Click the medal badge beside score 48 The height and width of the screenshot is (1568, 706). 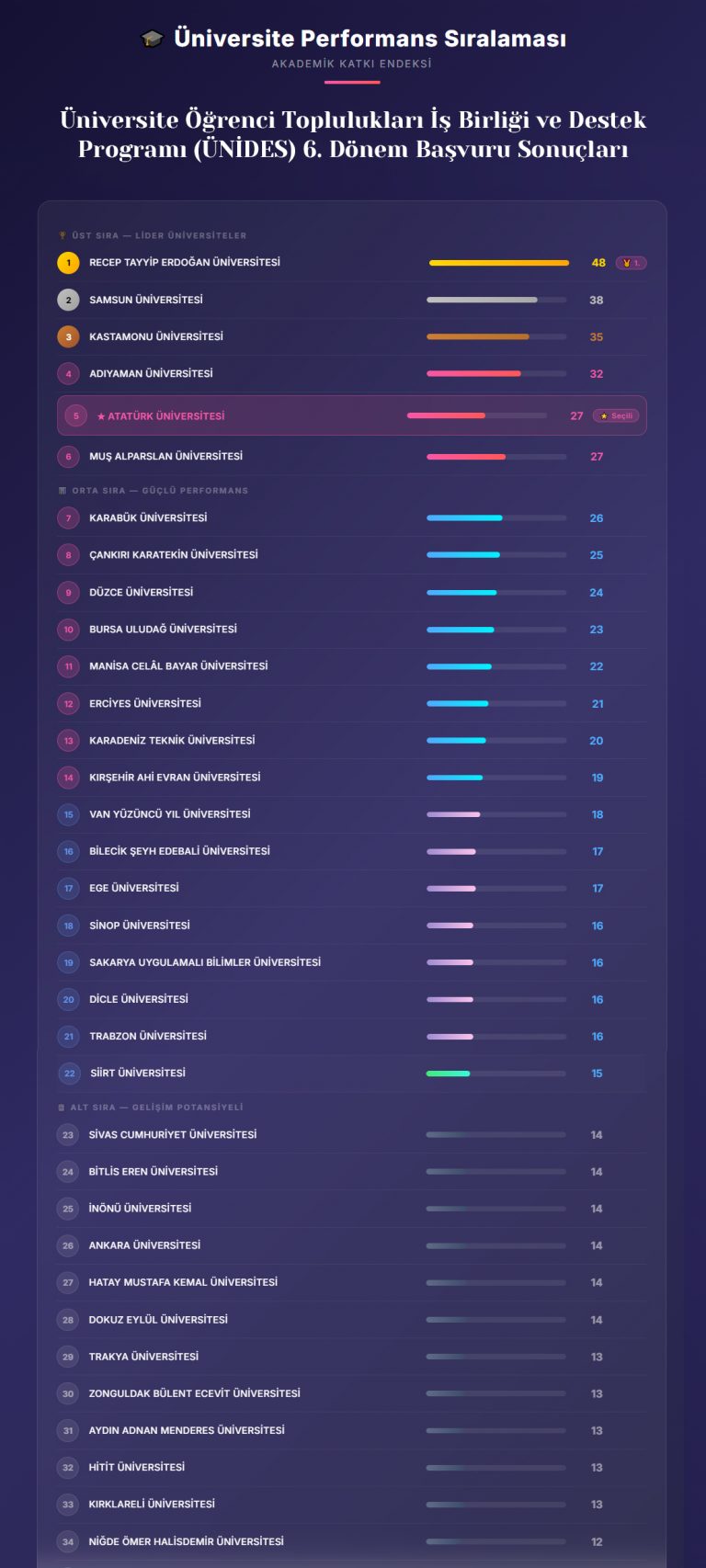pyautogui.click(x=632, y=263)
